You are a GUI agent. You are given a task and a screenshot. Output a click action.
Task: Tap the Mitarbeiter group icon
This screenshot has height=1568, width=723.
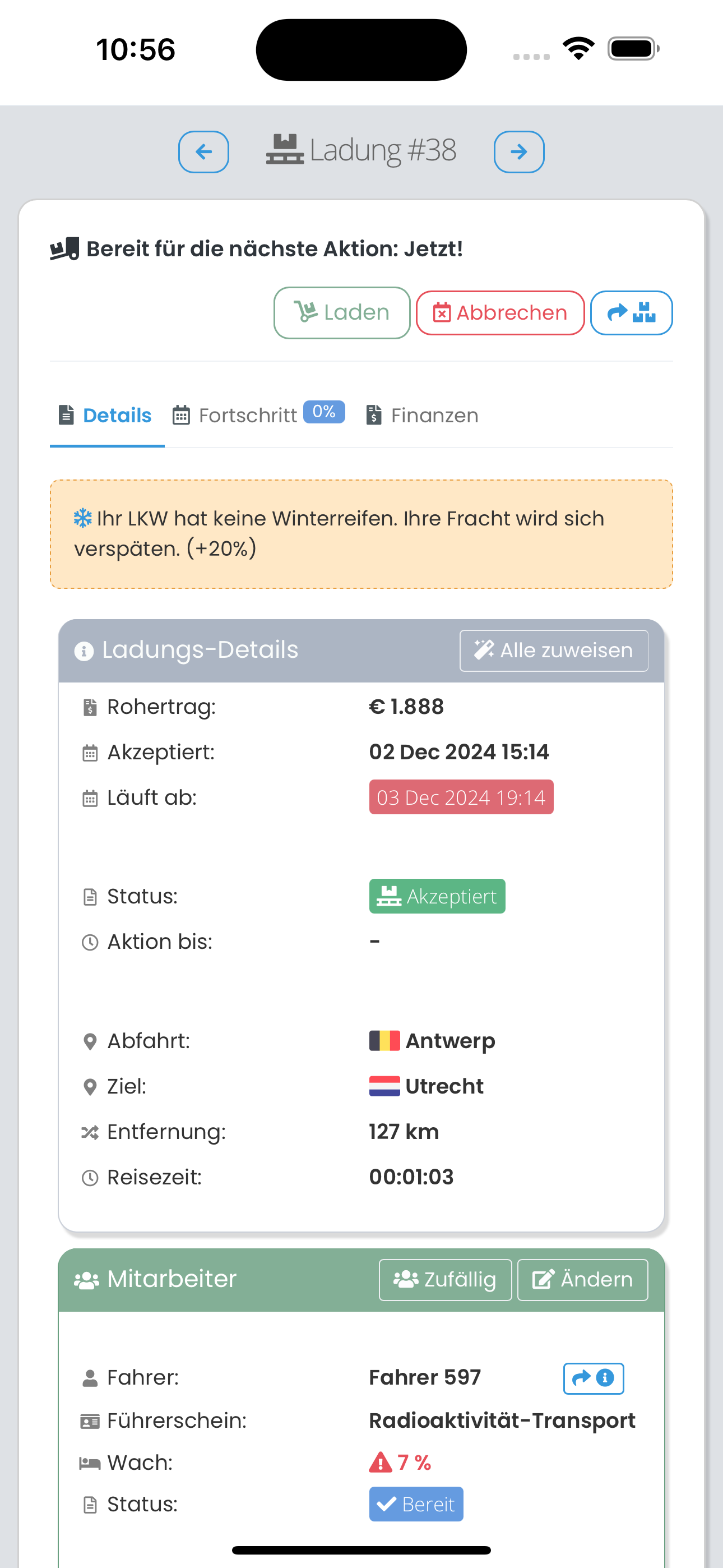tap(86, 1280)
